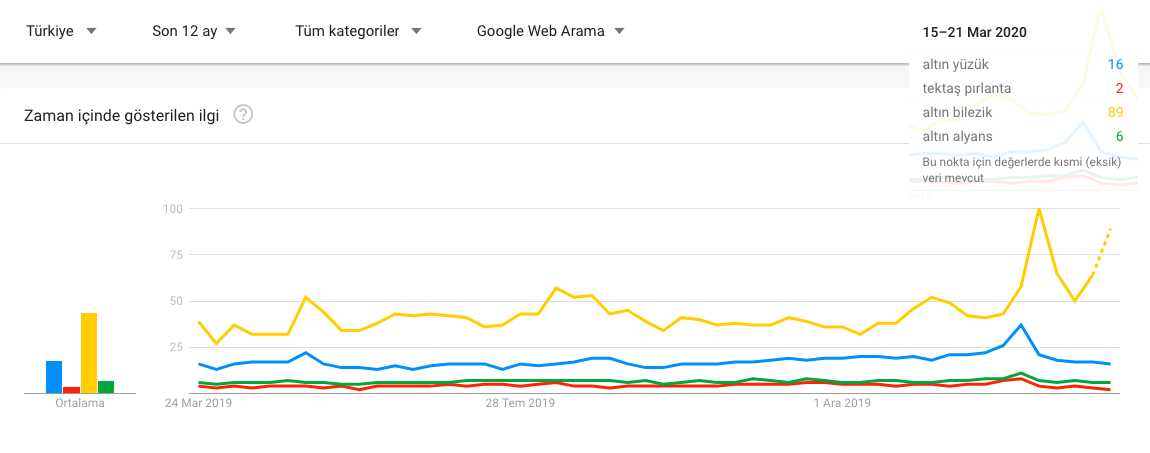
Task: Click the green average bar for altın alyans
Action: click(x=106, y=387)
